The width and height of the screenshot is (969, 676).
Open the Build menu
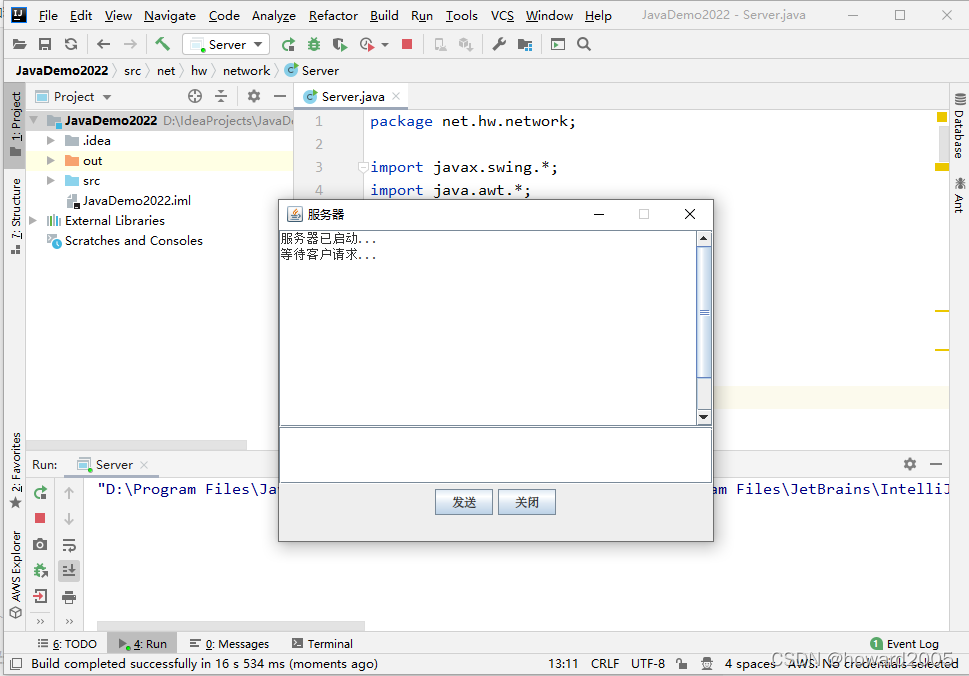point(384,15)
